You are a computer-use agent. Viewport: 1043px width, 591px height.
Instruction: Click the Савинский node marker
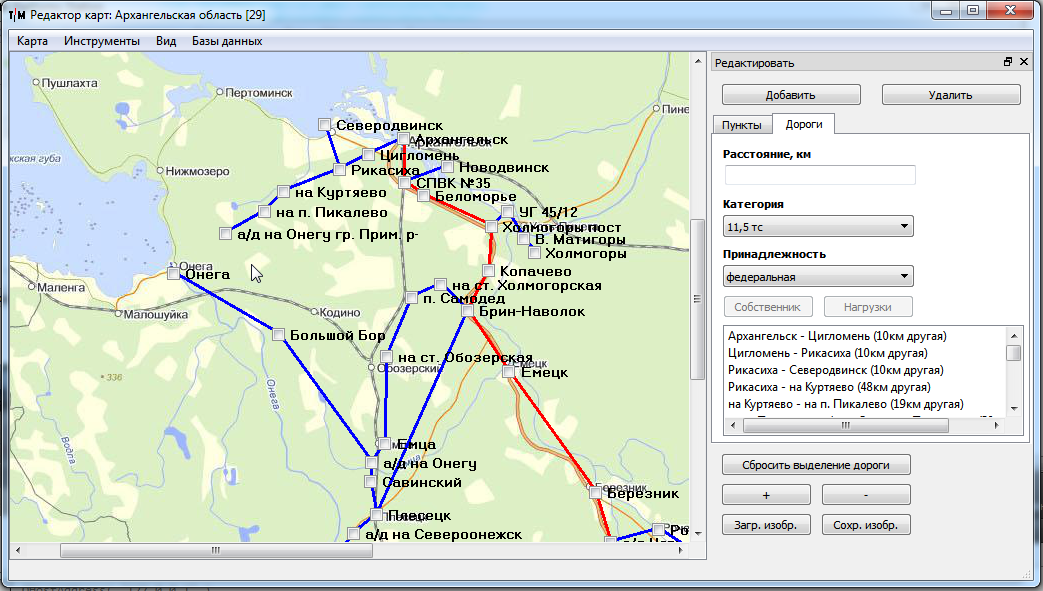(370, 481)
